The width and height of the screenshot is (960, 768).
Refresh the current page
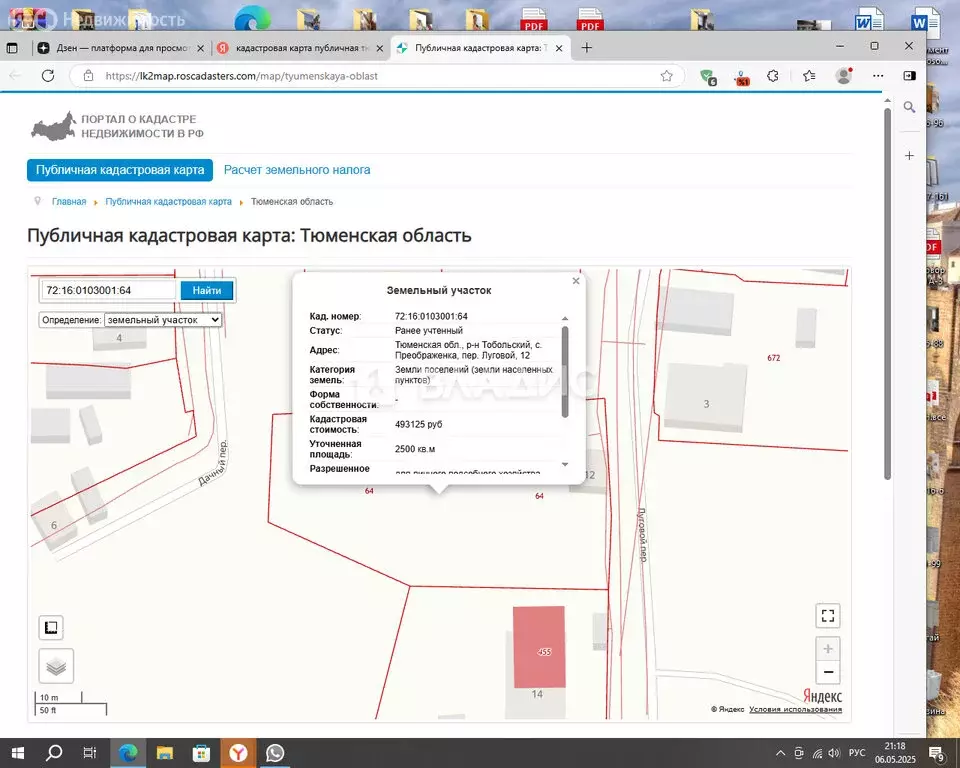(x=48, y=76)
